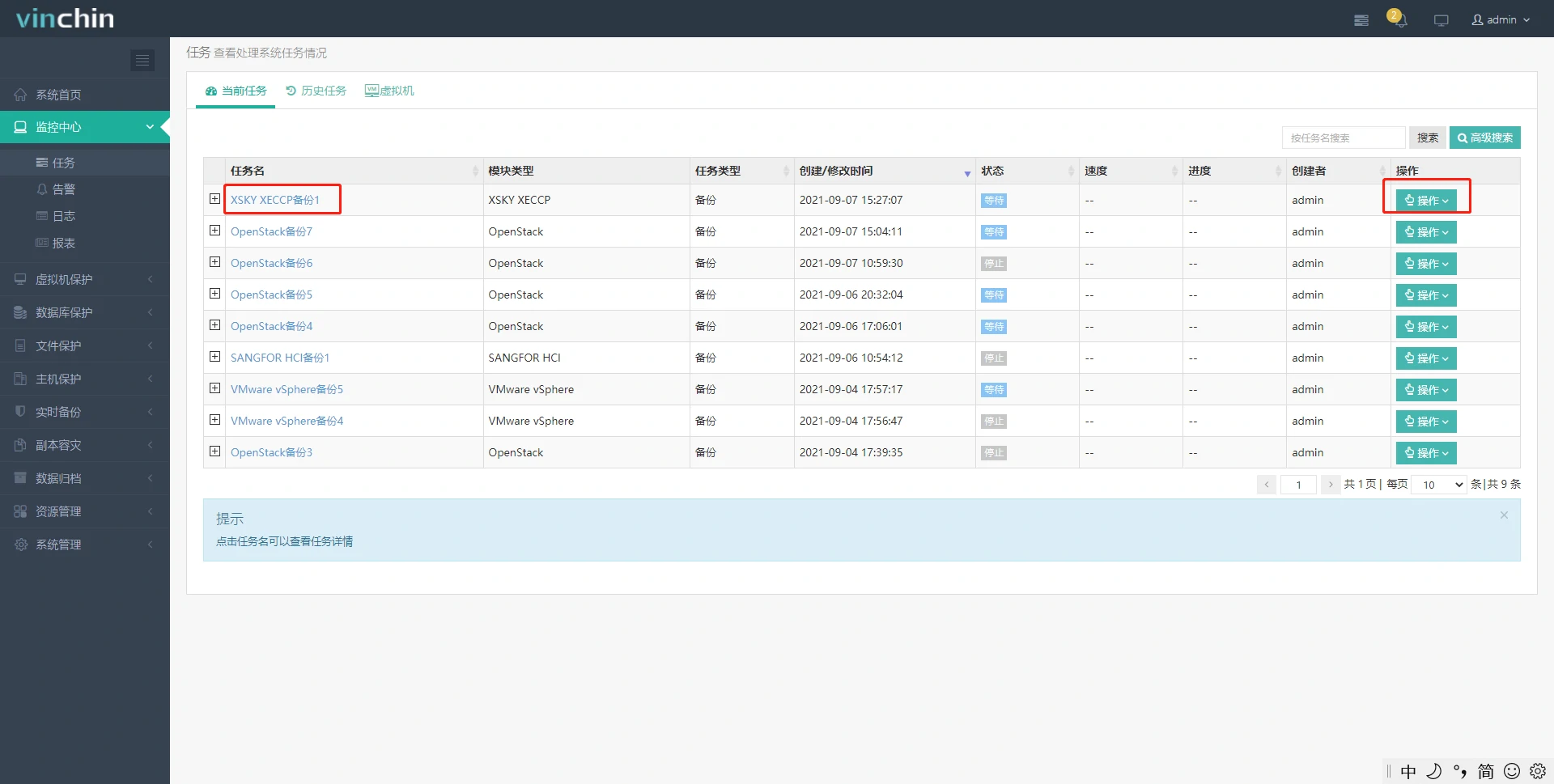This screenshot has height=784, width=1554.
Task: Click the page number input box
Action: click(1298, 484)
